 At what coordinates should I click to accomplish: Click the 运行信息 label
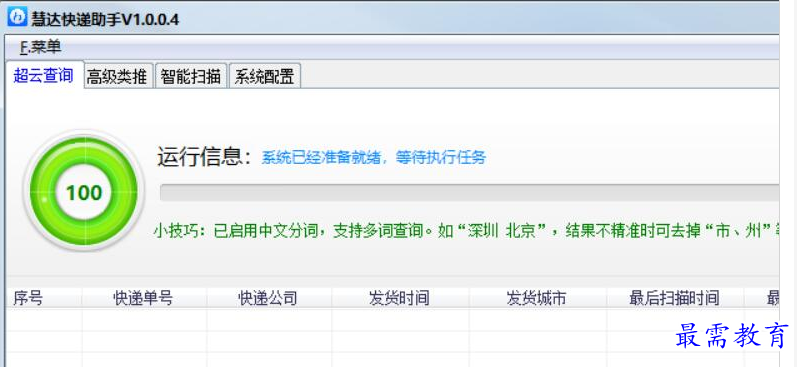(204, 157)
